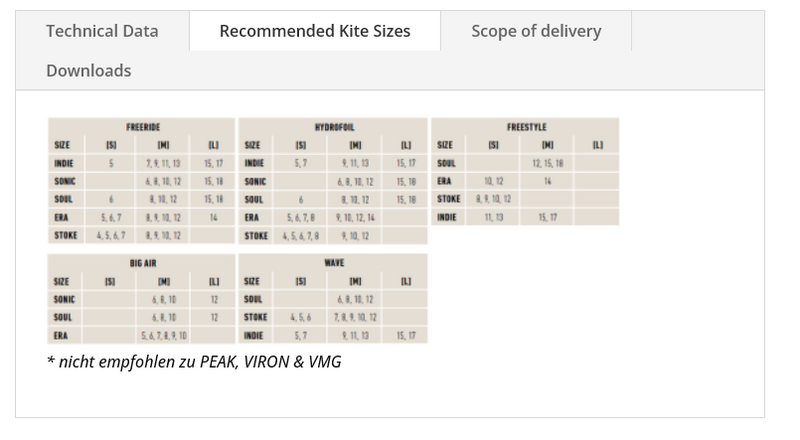Open the Scope of delivery tab
Image resolution: width=800 pixels, height=440 pixels.
[x=536, y=31]
